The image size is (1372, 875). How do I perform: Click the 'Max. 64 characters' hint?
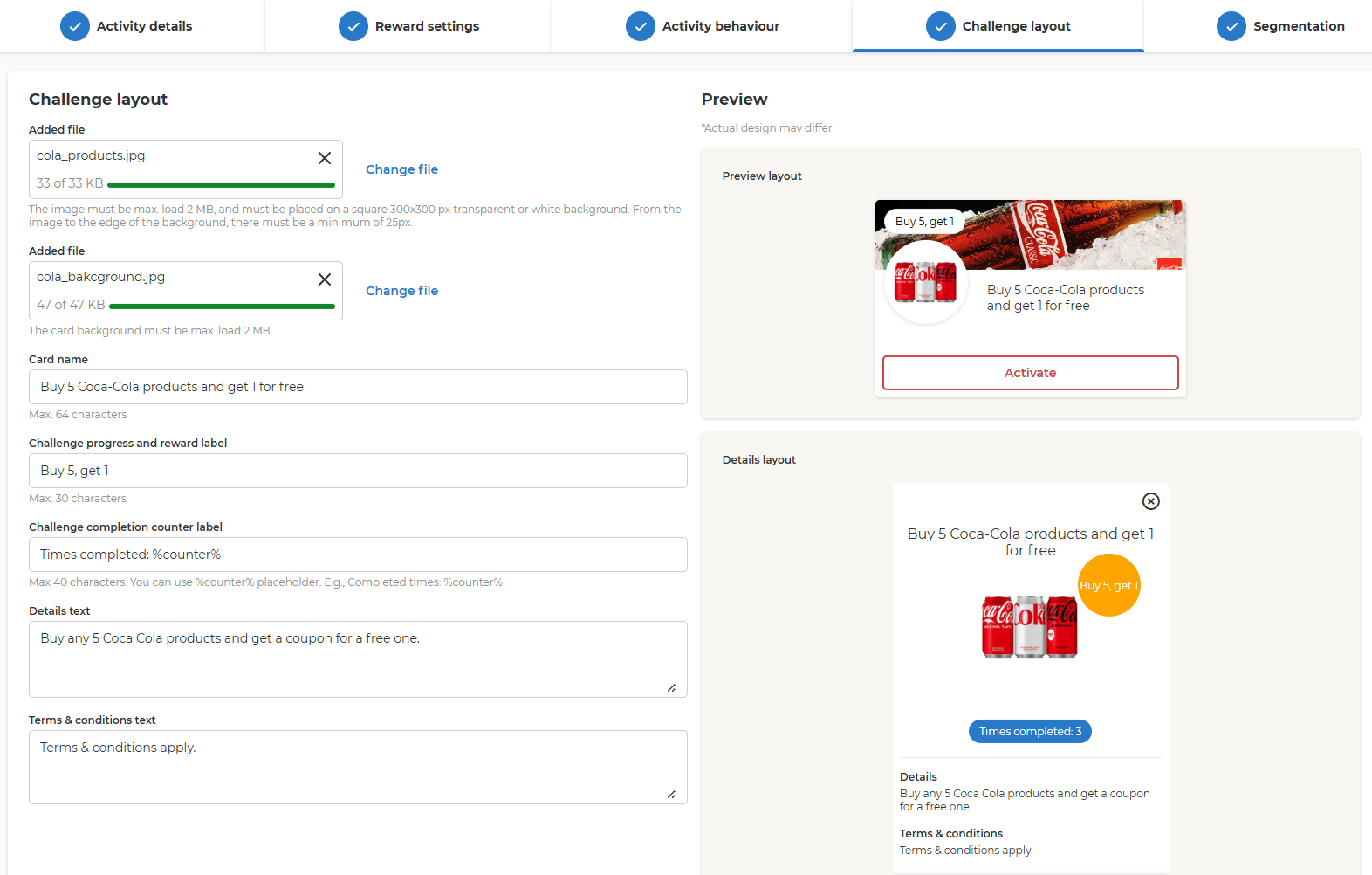pos(78,415)
